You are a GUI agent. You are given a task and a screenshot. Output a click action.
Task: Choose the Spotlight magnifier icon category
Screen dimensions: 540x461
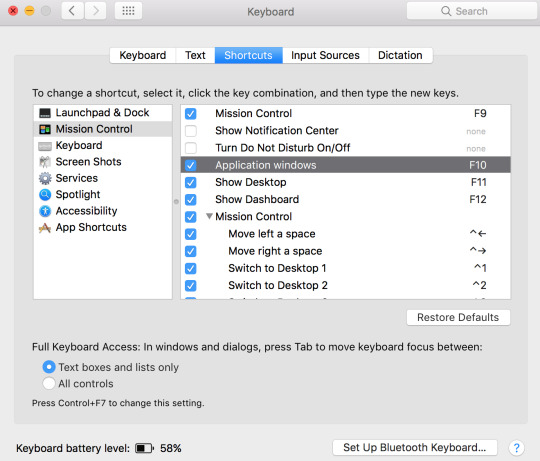click(x=45, y=195)
